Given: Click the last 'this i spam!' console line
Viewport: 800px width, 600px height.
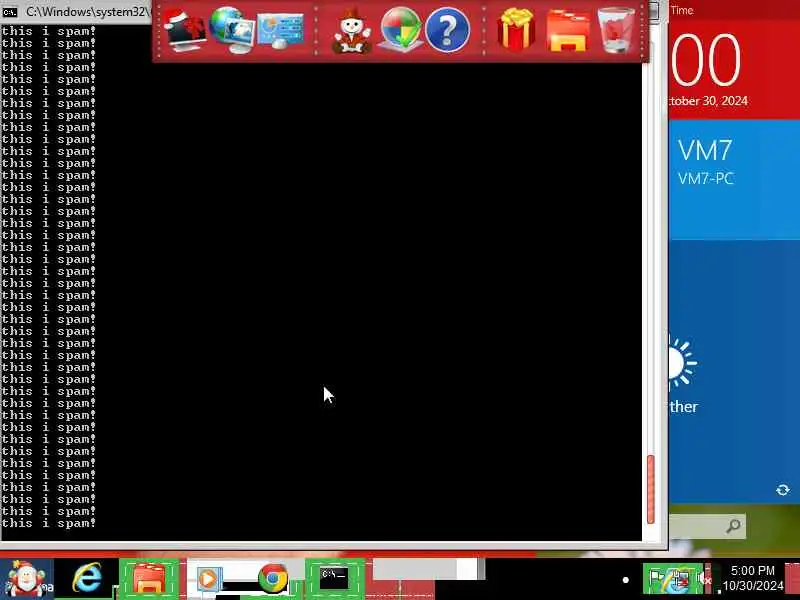Looking at the screenshot, I should coord(48,523).
